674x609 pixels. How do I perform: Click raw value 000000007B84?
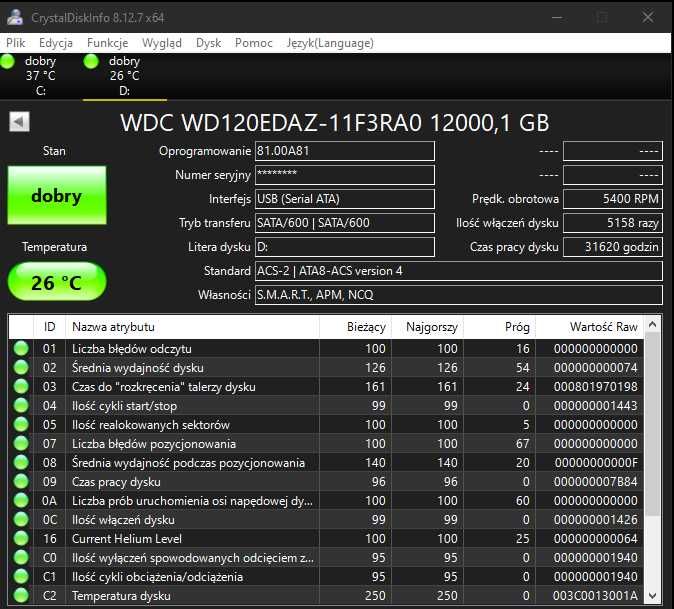tap(596, 482)
